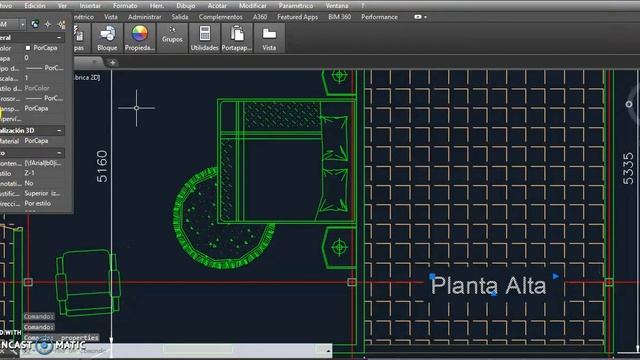Open the Portapapeles clipboard panel

click(x=237, y=38)
